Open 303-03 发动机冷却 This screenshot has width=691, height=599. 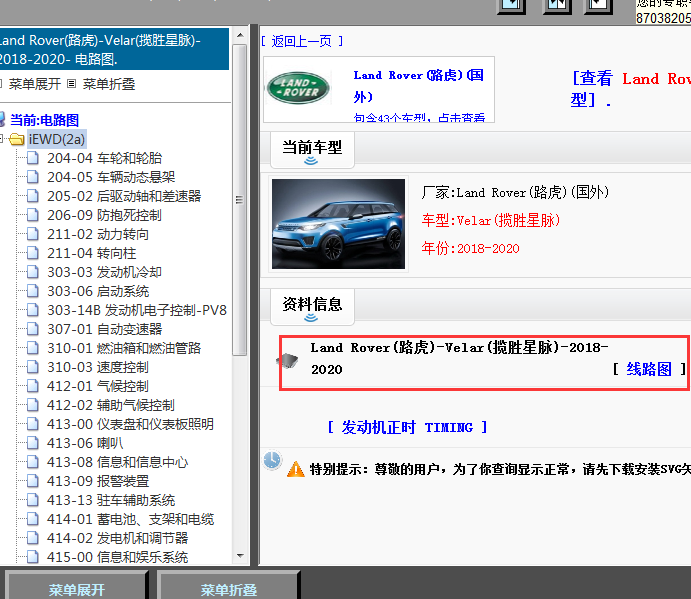pyautogui.click(x=104, y=272)
